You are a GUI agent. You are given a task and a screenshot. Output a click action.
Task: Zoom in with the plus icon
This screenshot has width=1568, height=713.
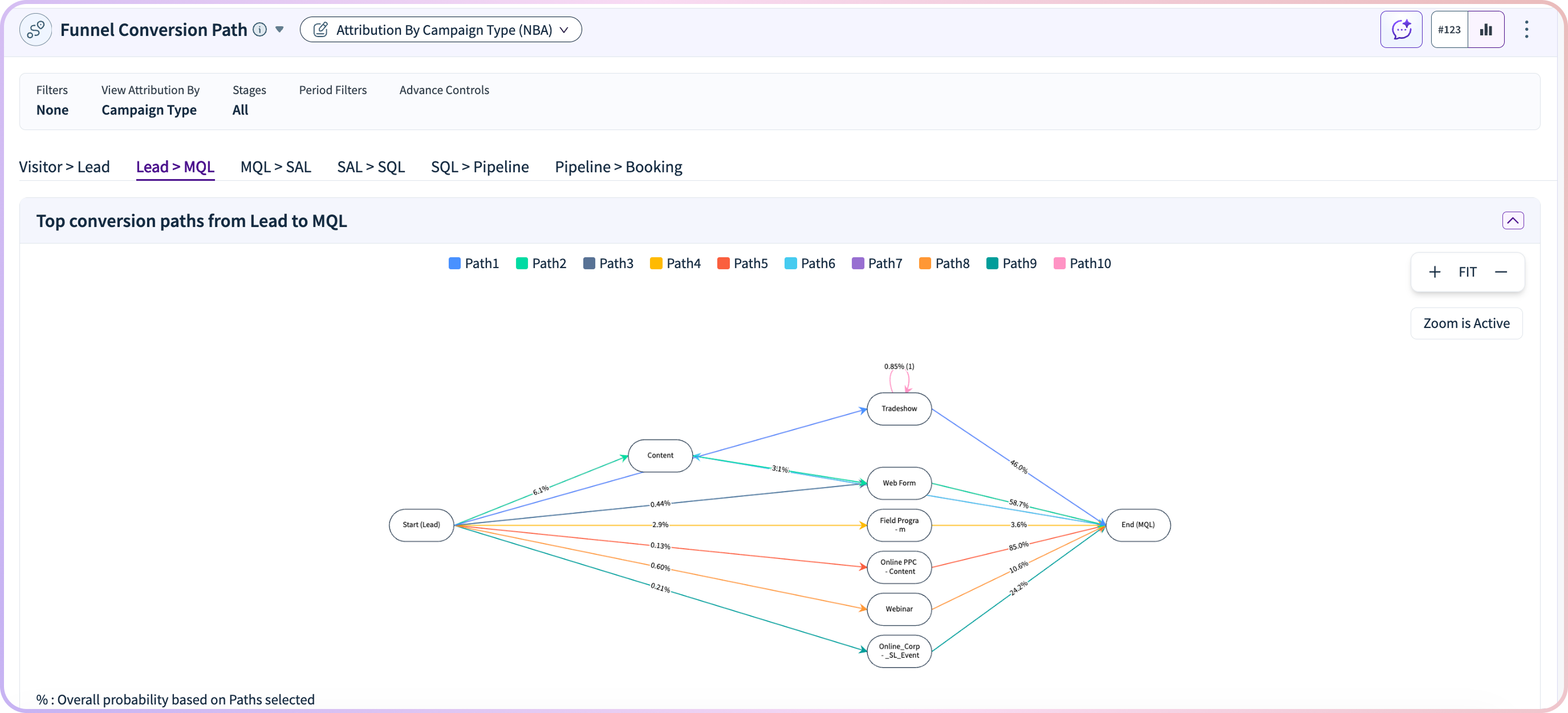pyautogui.click(x=1434, y=272)
